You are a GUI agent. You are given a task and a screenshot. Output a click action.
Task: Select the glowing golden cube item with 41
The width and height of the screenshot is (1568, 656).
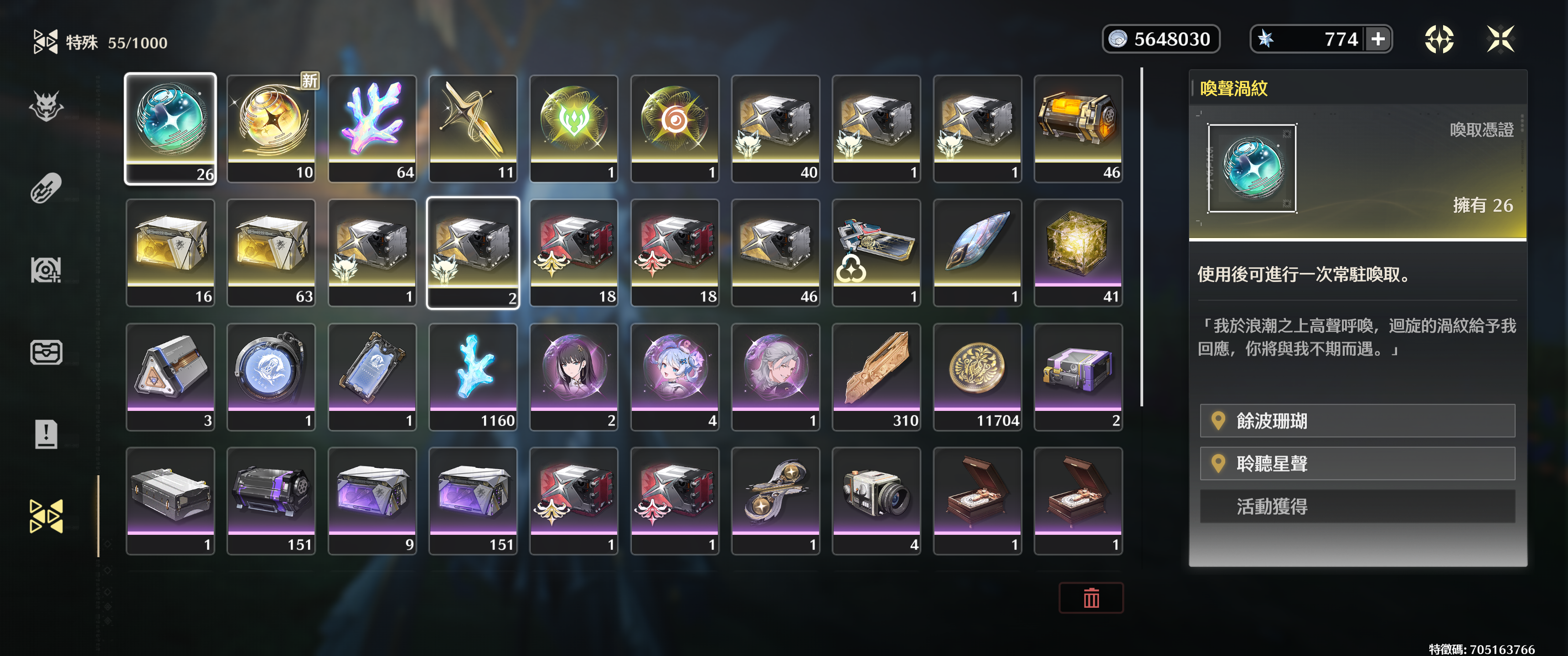1078,252
